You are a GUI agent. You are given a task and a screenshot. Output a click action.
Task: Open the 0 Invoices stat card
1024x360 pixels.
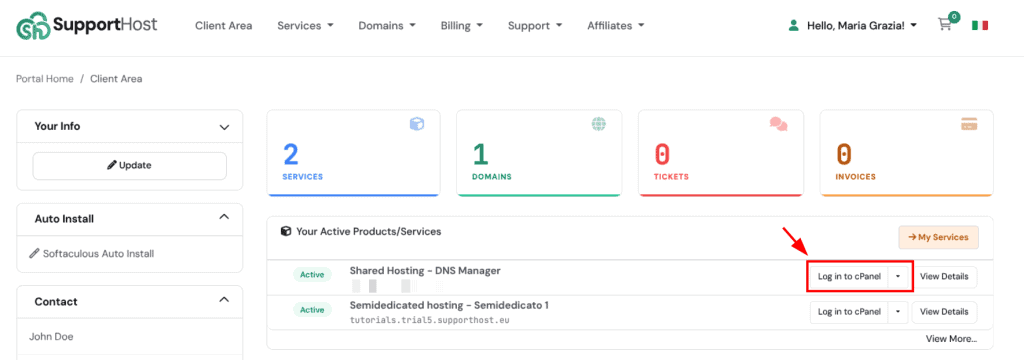coord(906,153)
